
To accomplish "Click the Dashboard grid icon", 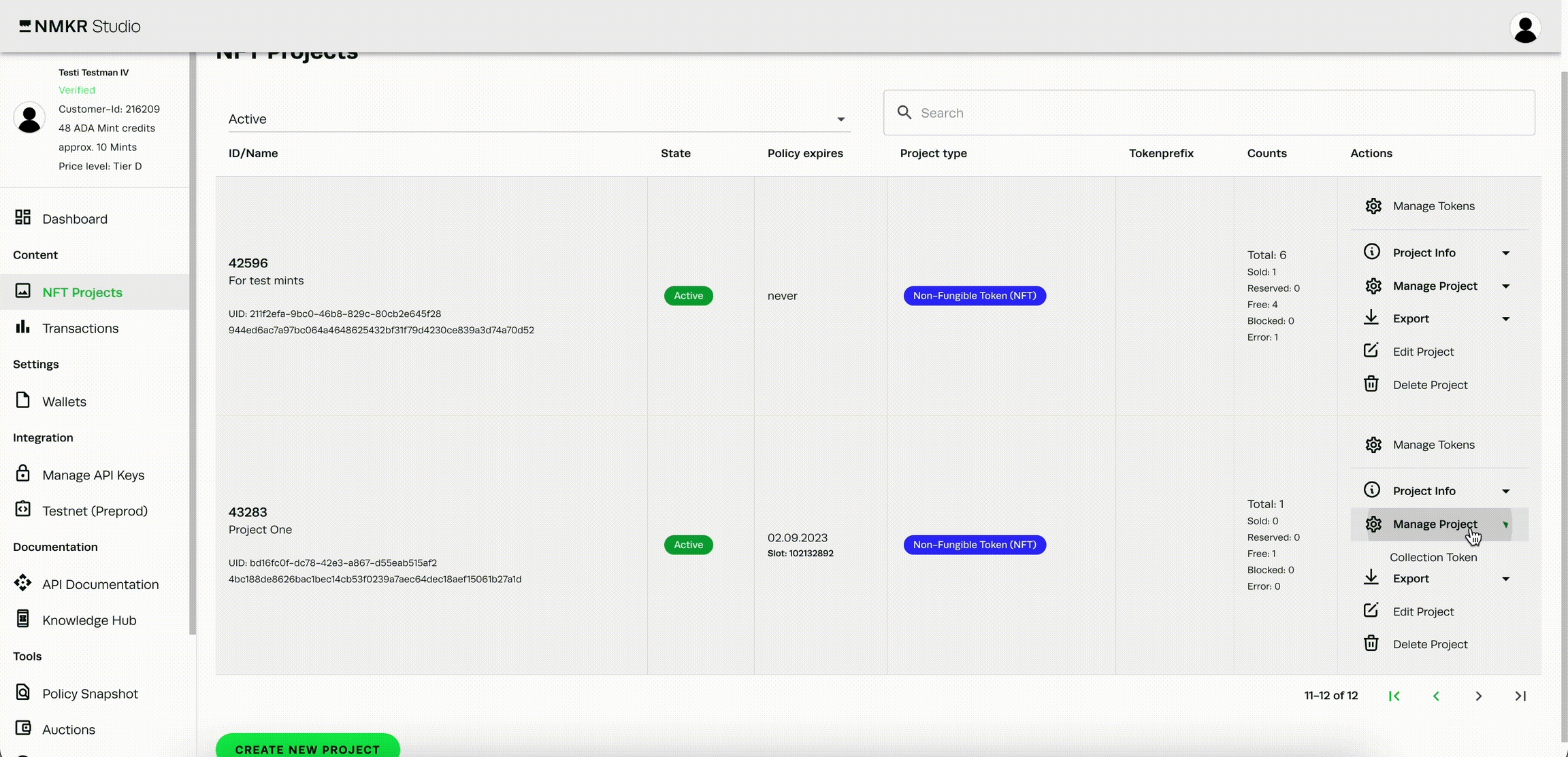I will 23,218.
